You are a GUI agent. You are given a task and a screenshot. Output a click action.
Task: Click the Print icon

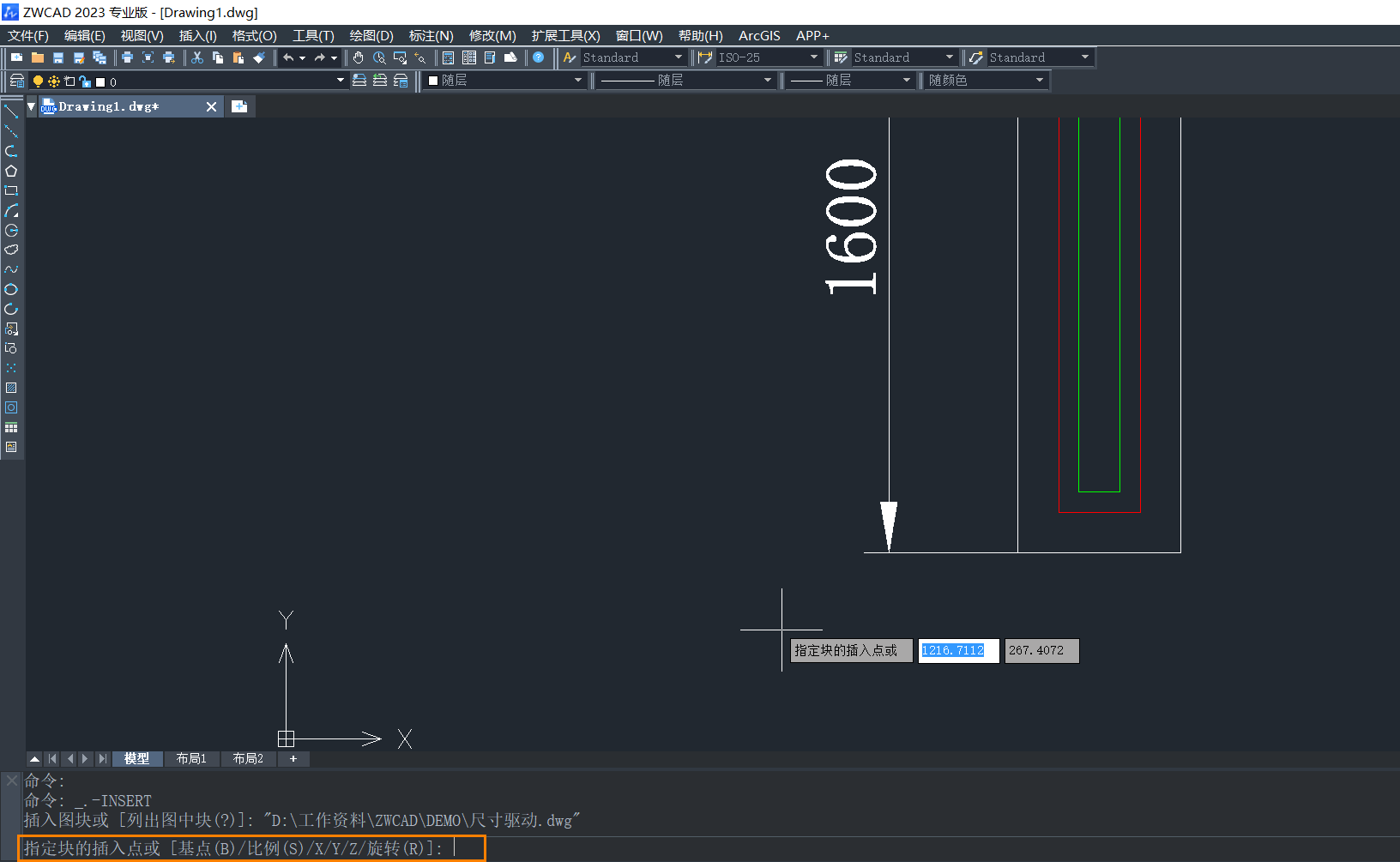coord(127,57)
